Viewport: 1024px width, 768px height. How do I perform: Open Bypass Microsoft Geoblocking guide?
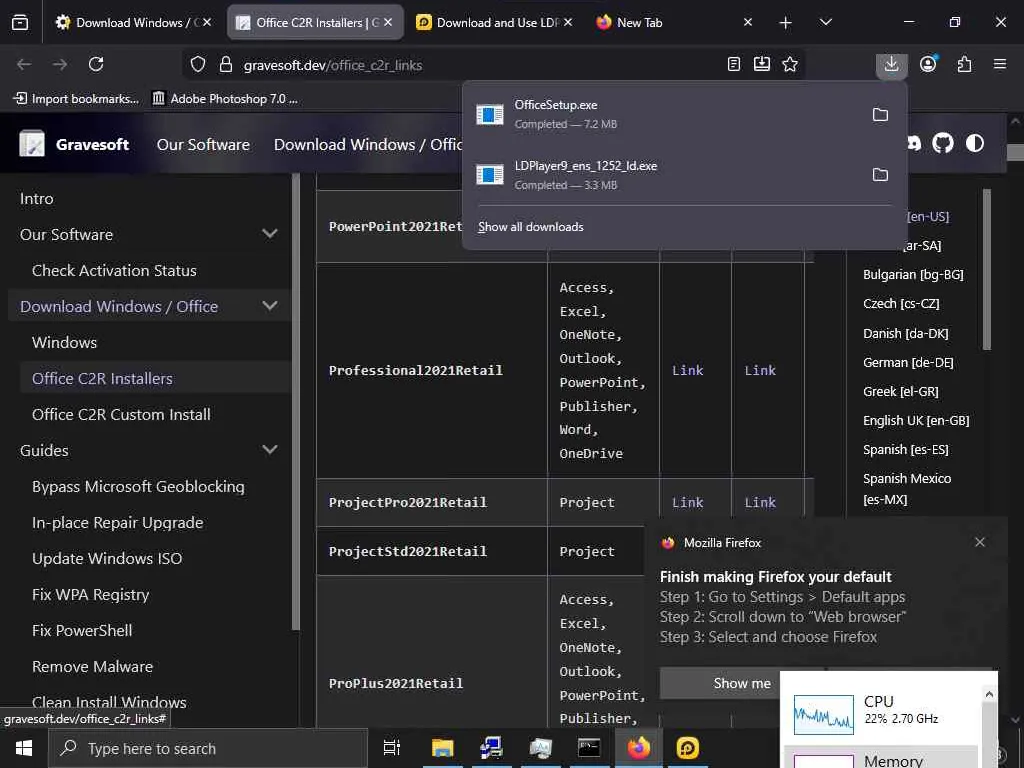click(138, 487)
